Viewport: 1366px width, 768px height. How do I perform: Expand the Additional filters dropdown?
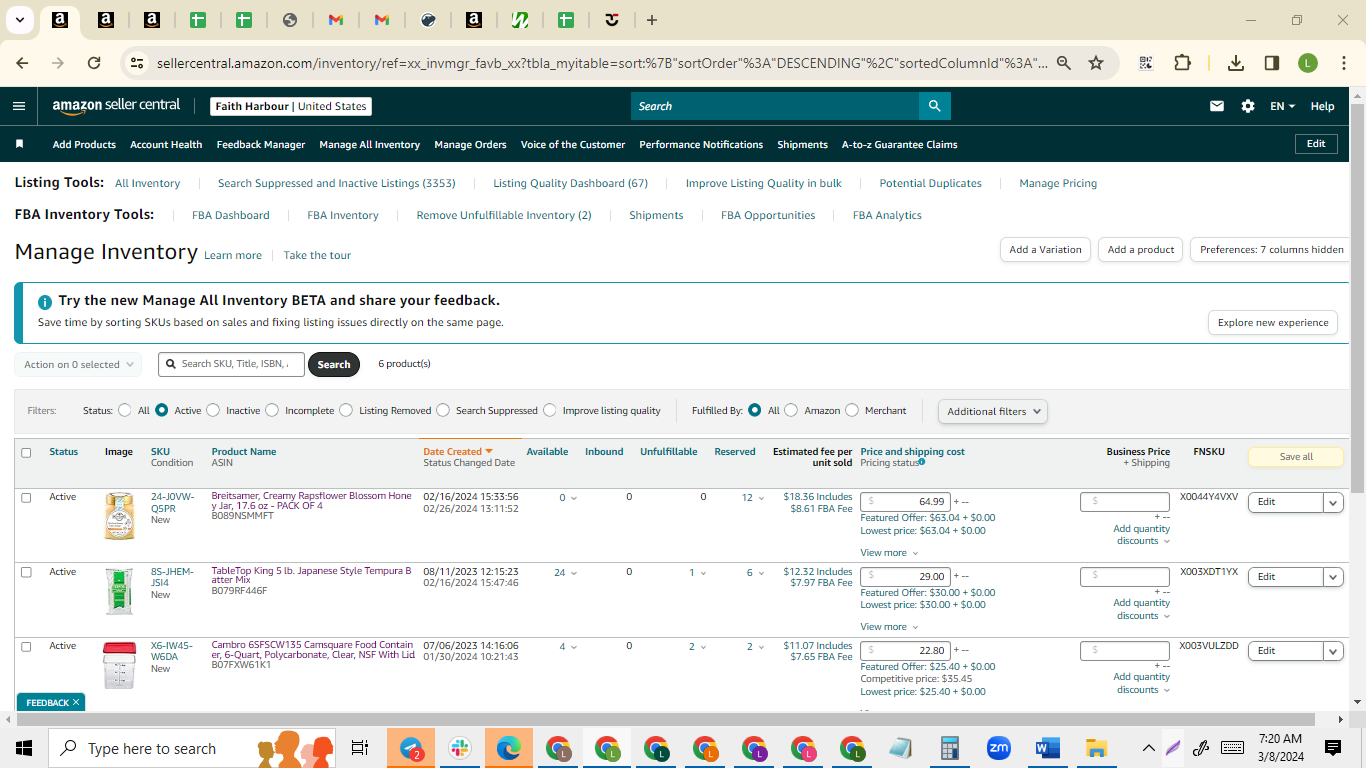[992, 411]
